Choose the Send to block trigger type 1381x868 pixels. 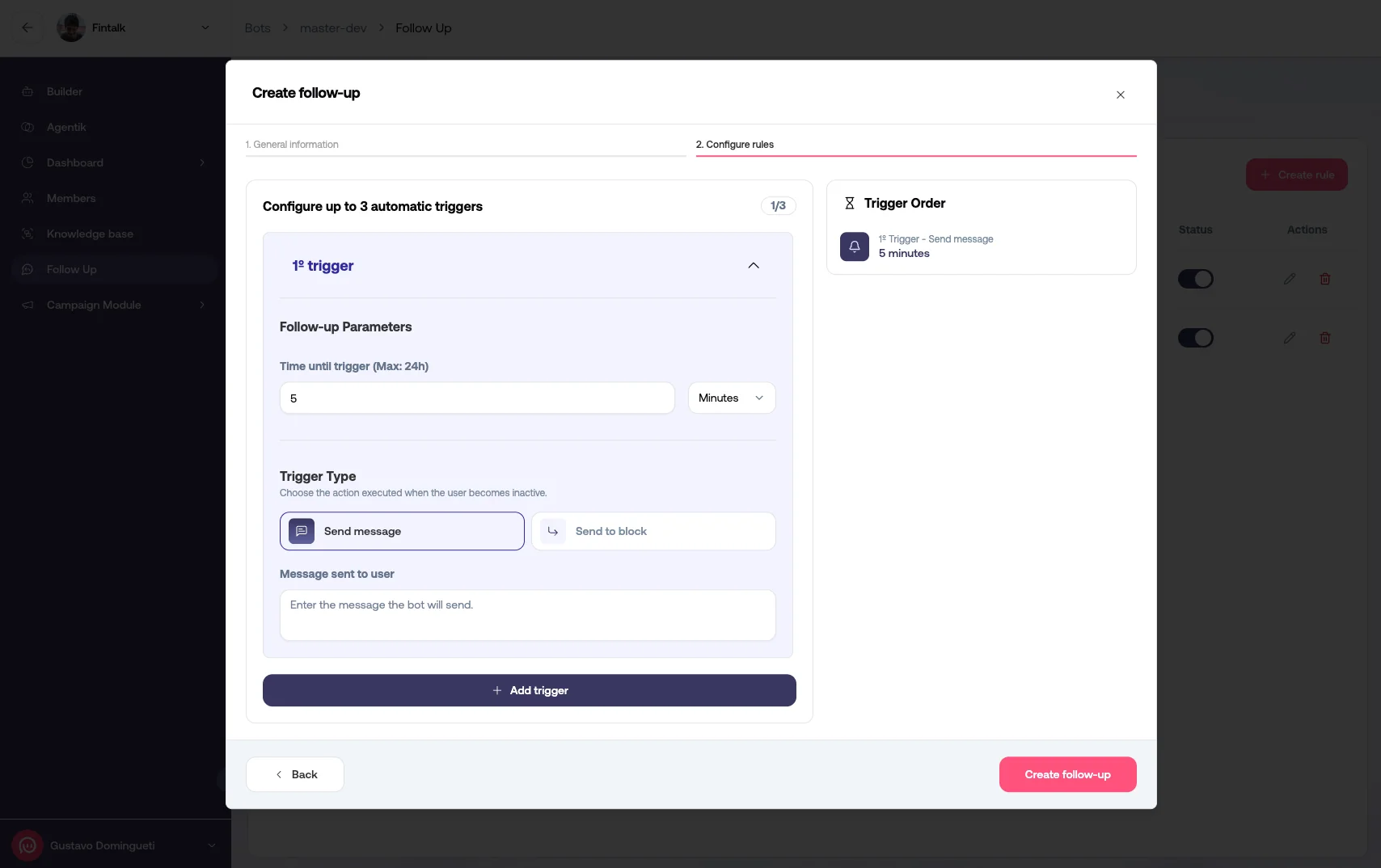tap(652, 531)
